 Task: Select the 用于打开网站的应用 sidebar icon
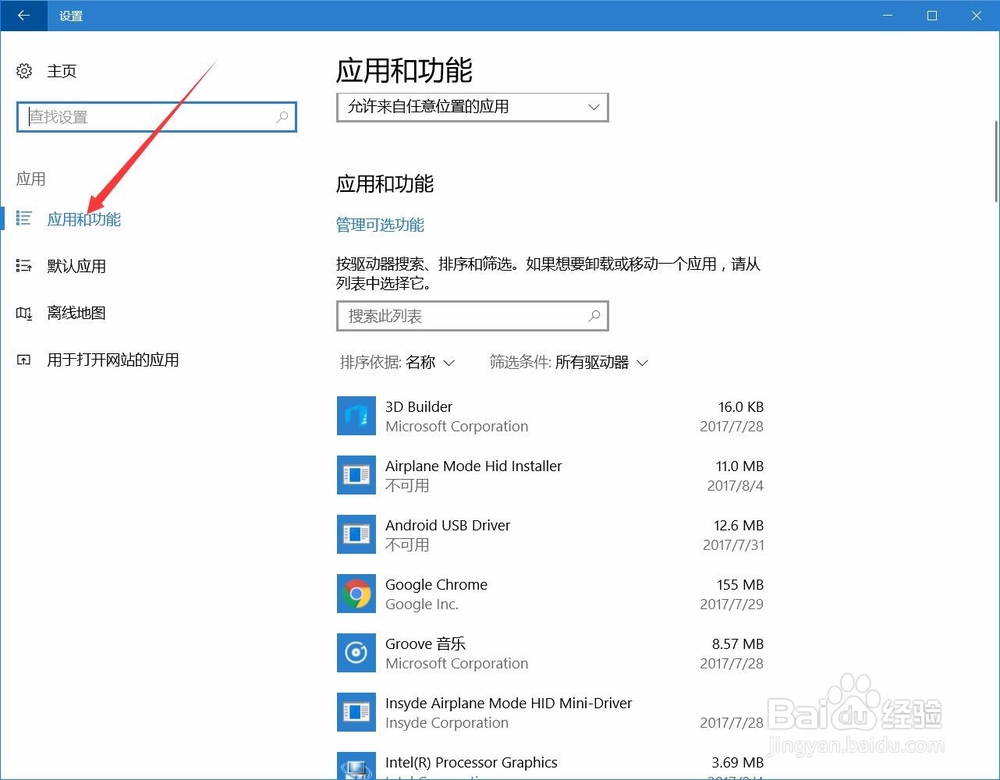[x=24, y=360]
